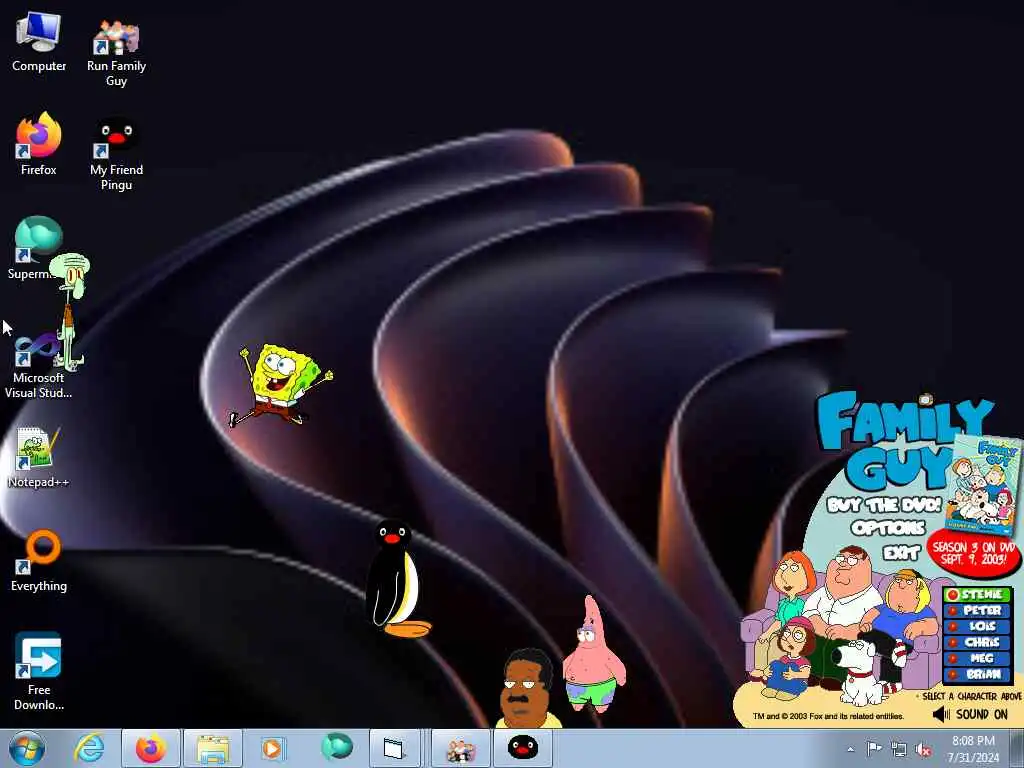Click the Cleveland desktop character
Screen dimensions: 1024x768
pyautogui.click(x=528, y=688)
